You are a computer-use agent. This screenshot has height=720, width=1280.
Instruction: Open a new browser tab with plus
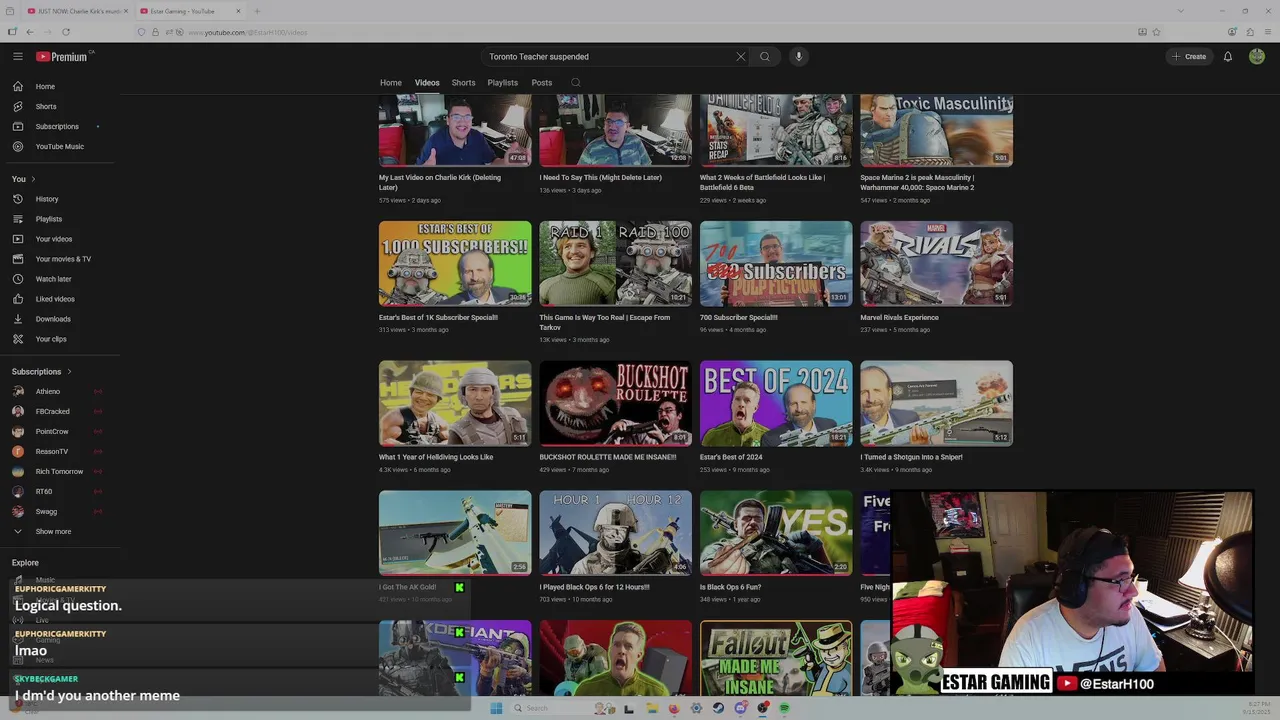(x=257, y=11)
